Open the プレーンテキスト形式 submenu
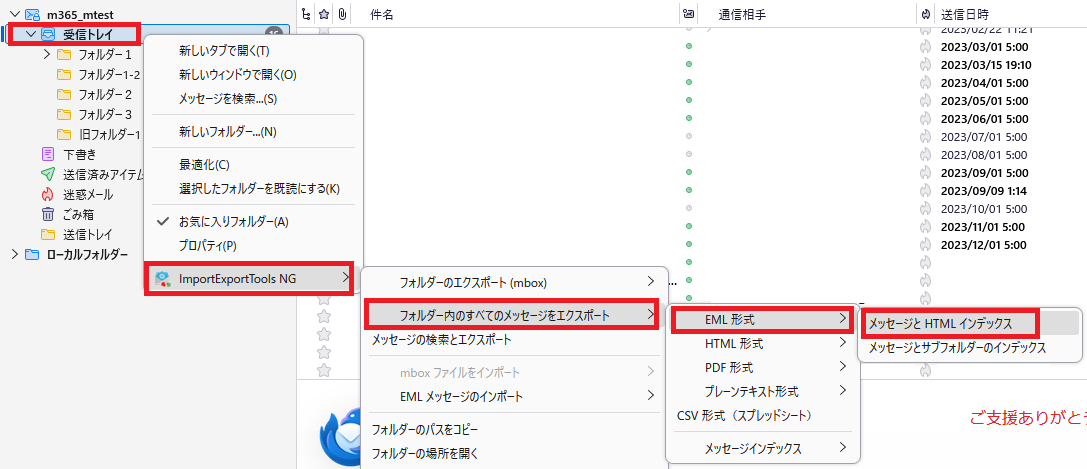The image size is (1087, 469). tap(763, 391)
